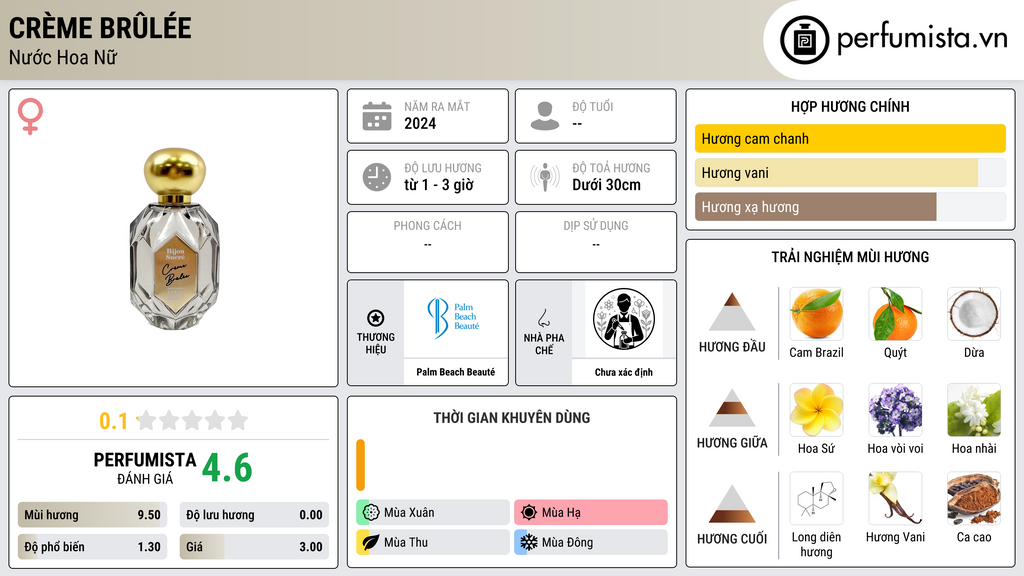Click the Palm Beach Beauté brand logo
Image resolution: width=1024 pixels, height=576 pixels.
[455, 318]
